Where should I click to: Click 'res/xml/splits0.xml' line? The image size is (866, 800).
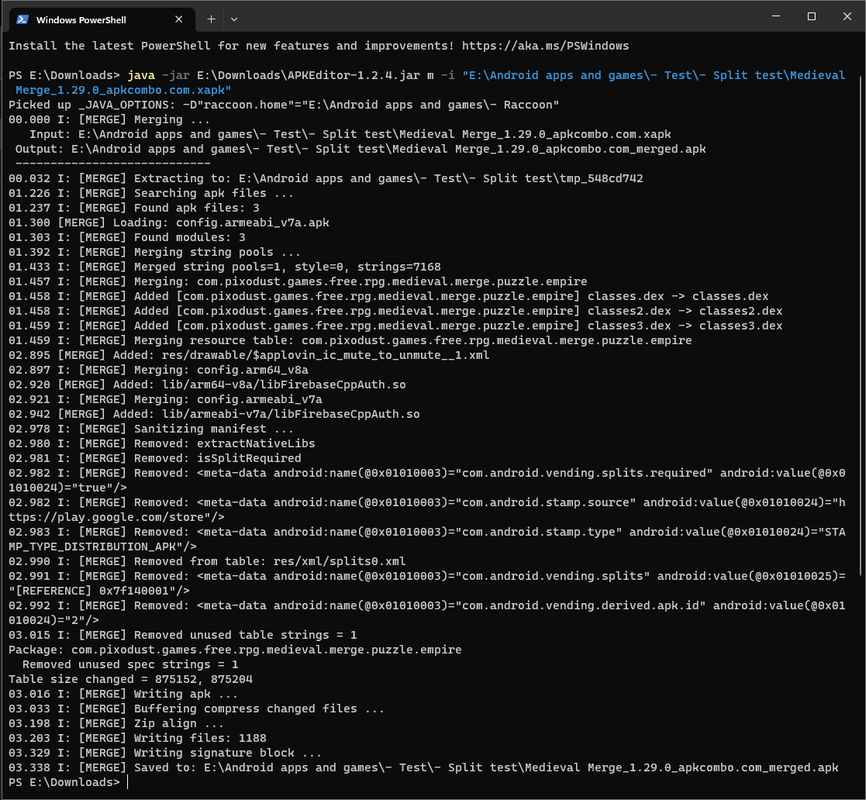(x=207, y=561)
